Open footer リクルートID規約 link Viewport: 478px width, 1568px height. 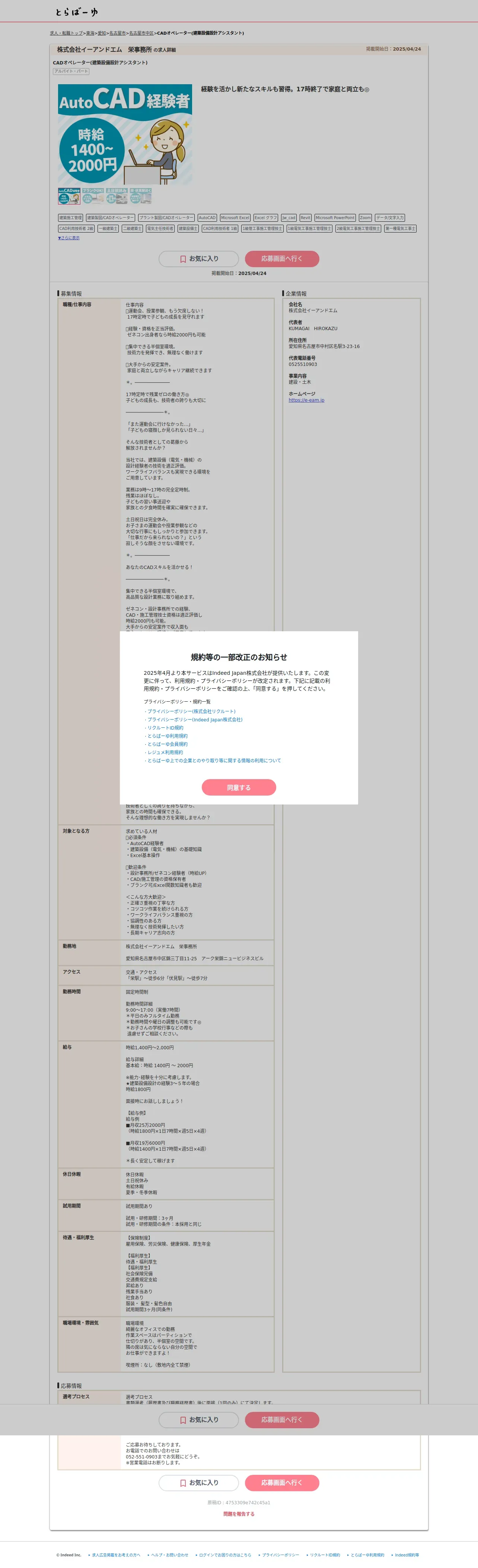click(325, 1555)
